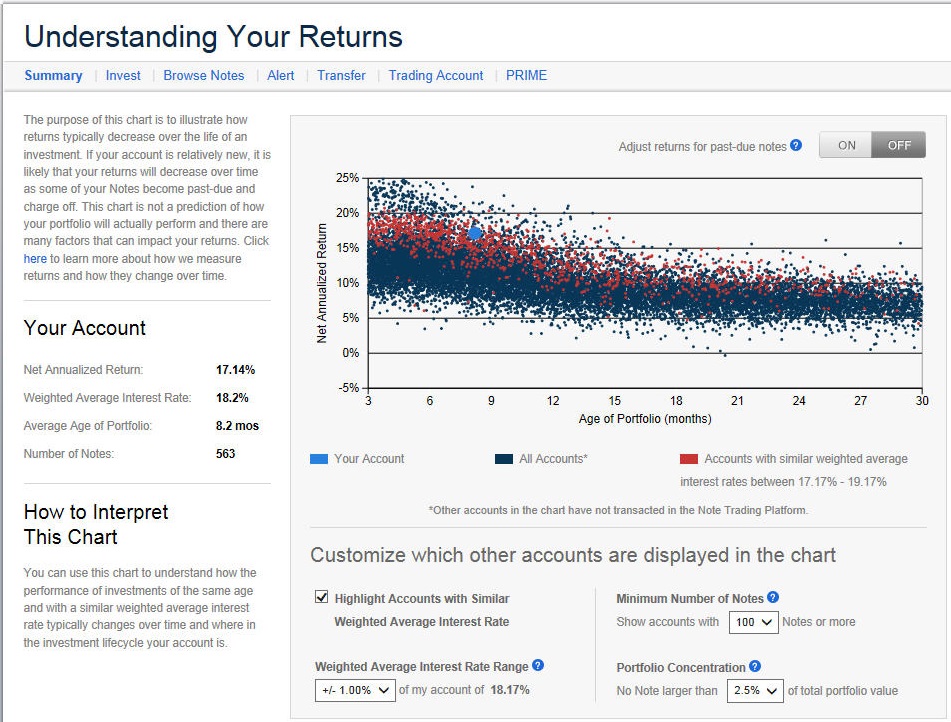Open the Trading Account tab
Image resolution: width=951 pixels, height=722 pixels.
(435, 75)
